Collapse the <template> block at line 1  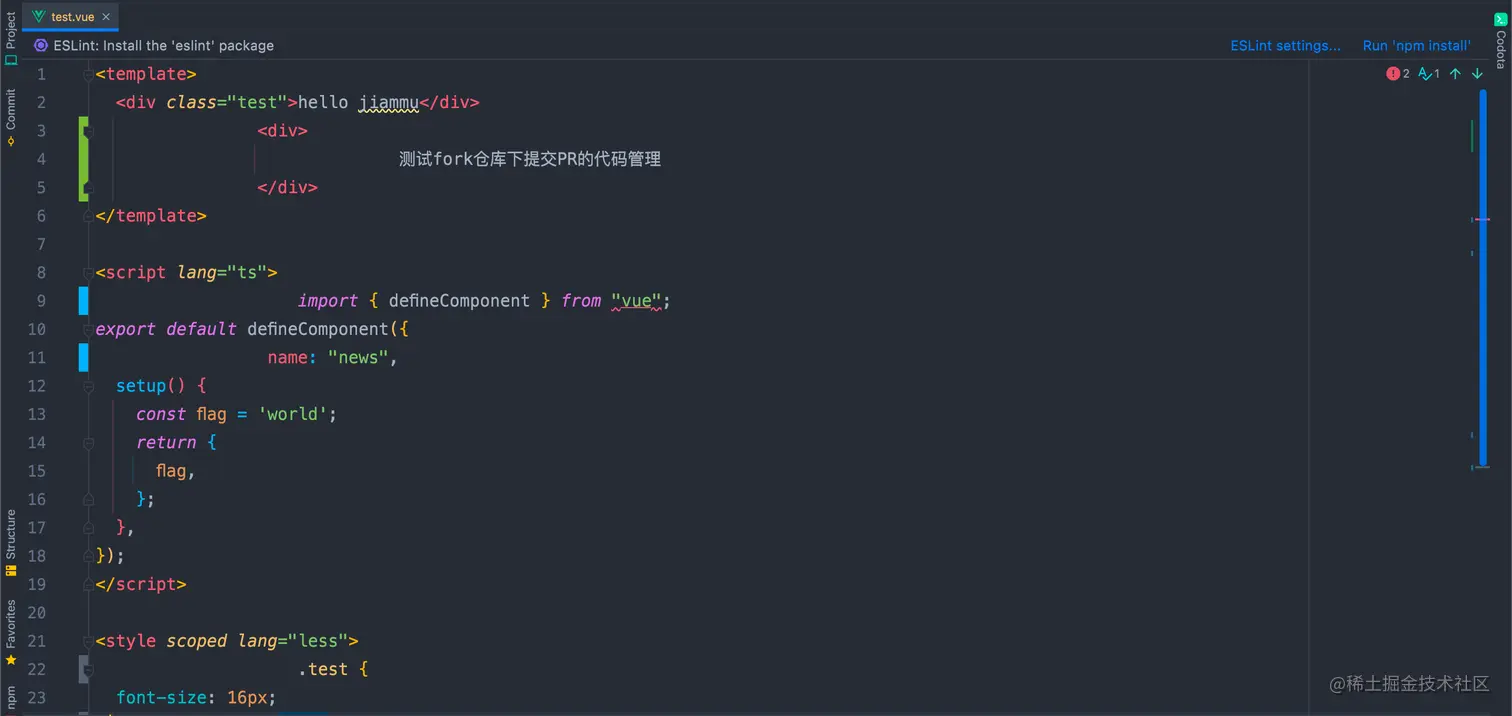(89, 74)
